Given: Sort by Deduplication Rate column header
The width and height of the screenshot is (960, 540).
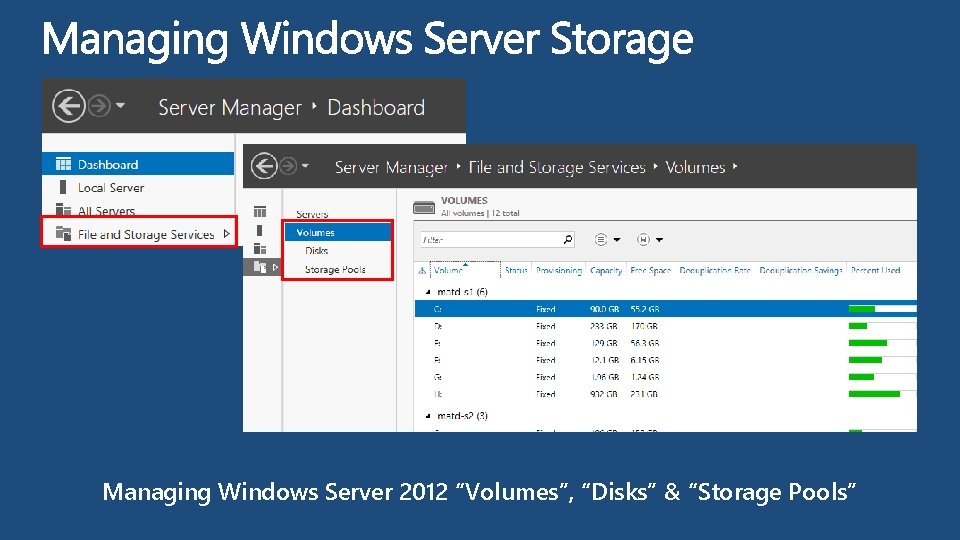Looking at the screenshot, I should (x=715, y=270).
